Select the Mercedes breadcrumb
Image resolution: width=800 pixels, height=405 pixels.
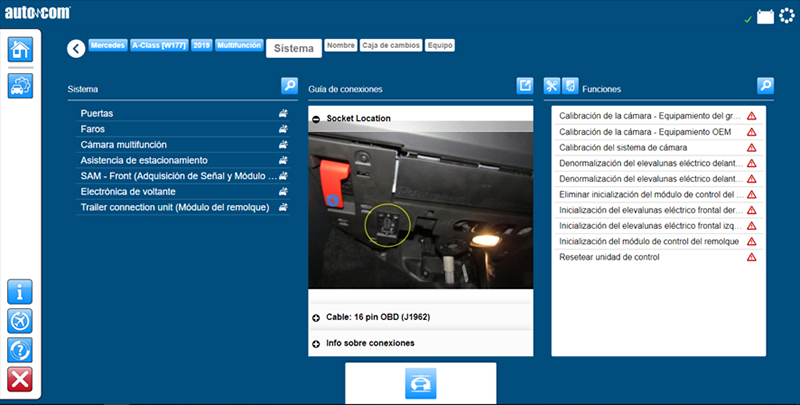click(108, 45)
